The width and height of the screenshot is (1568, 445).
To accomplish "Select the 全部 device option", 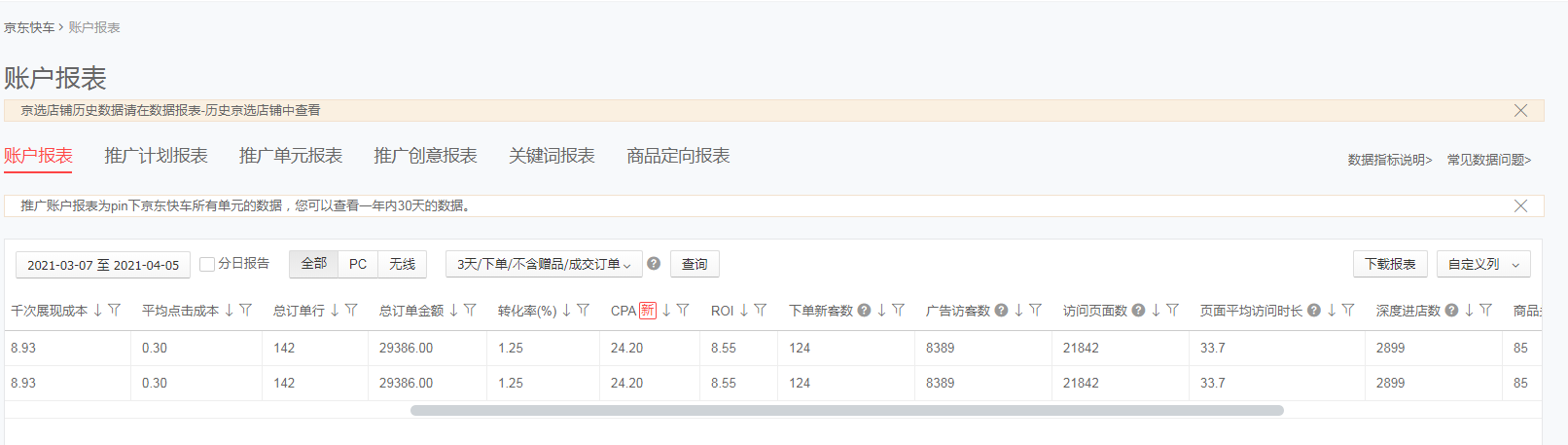I will 313,264.
